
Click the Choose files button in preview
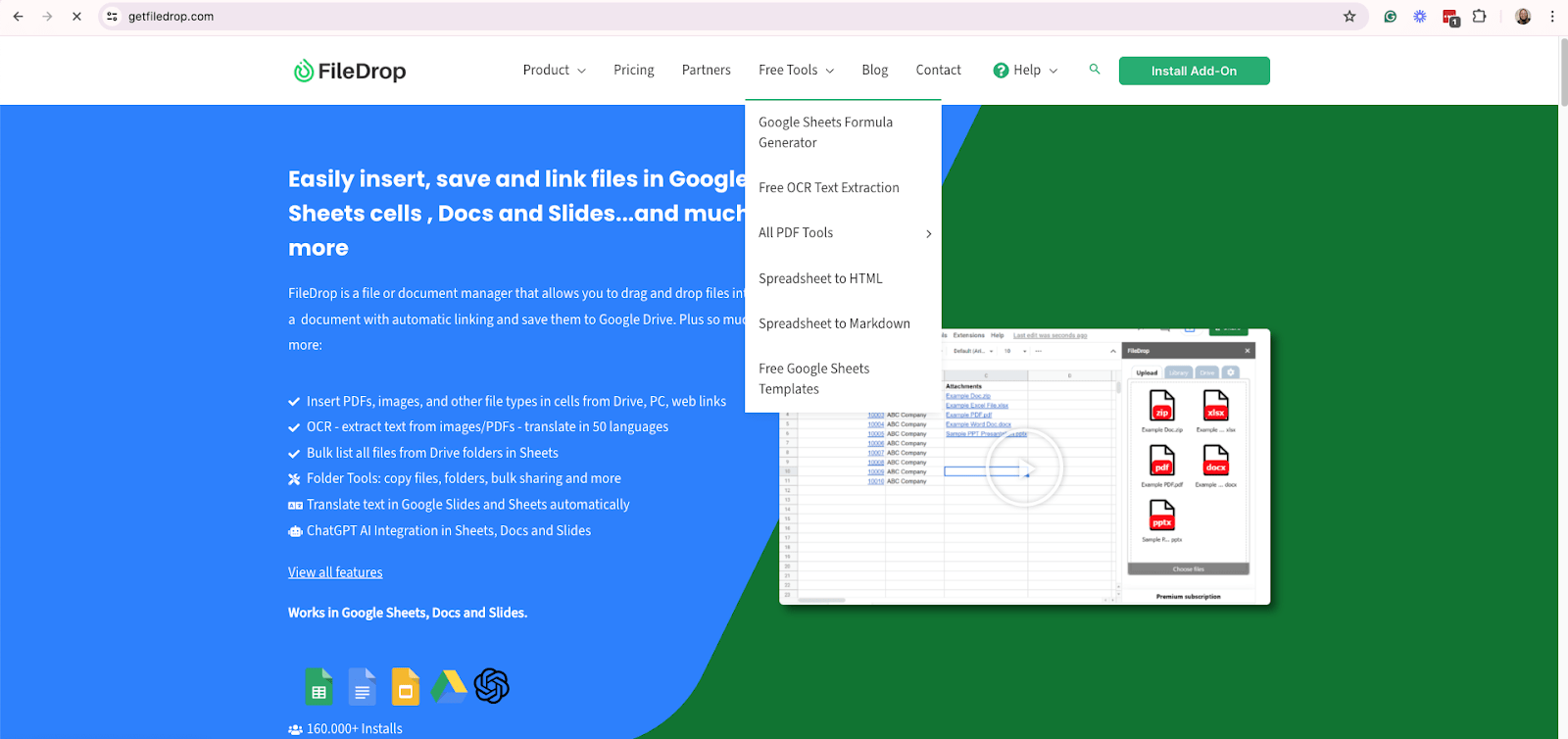click(x=1188, y=568)
